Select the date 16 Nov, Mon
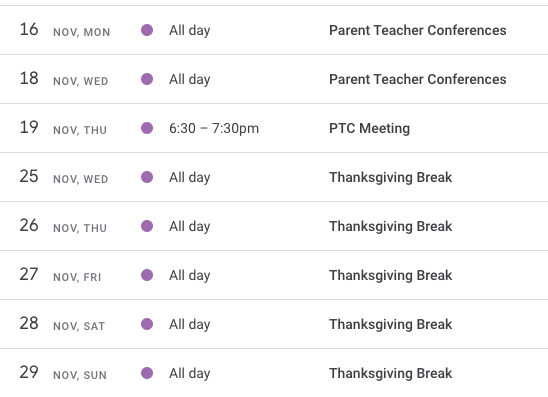This screenshot has width=548, height=397. pos(65,30)
